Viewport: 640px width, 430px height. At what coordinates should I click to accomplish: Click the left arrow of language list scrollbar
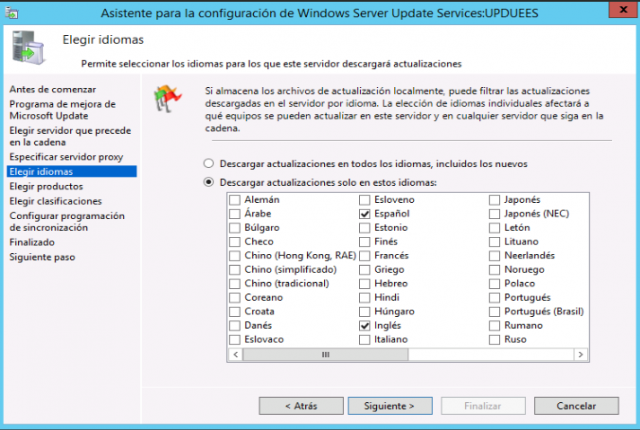[236, 355]
